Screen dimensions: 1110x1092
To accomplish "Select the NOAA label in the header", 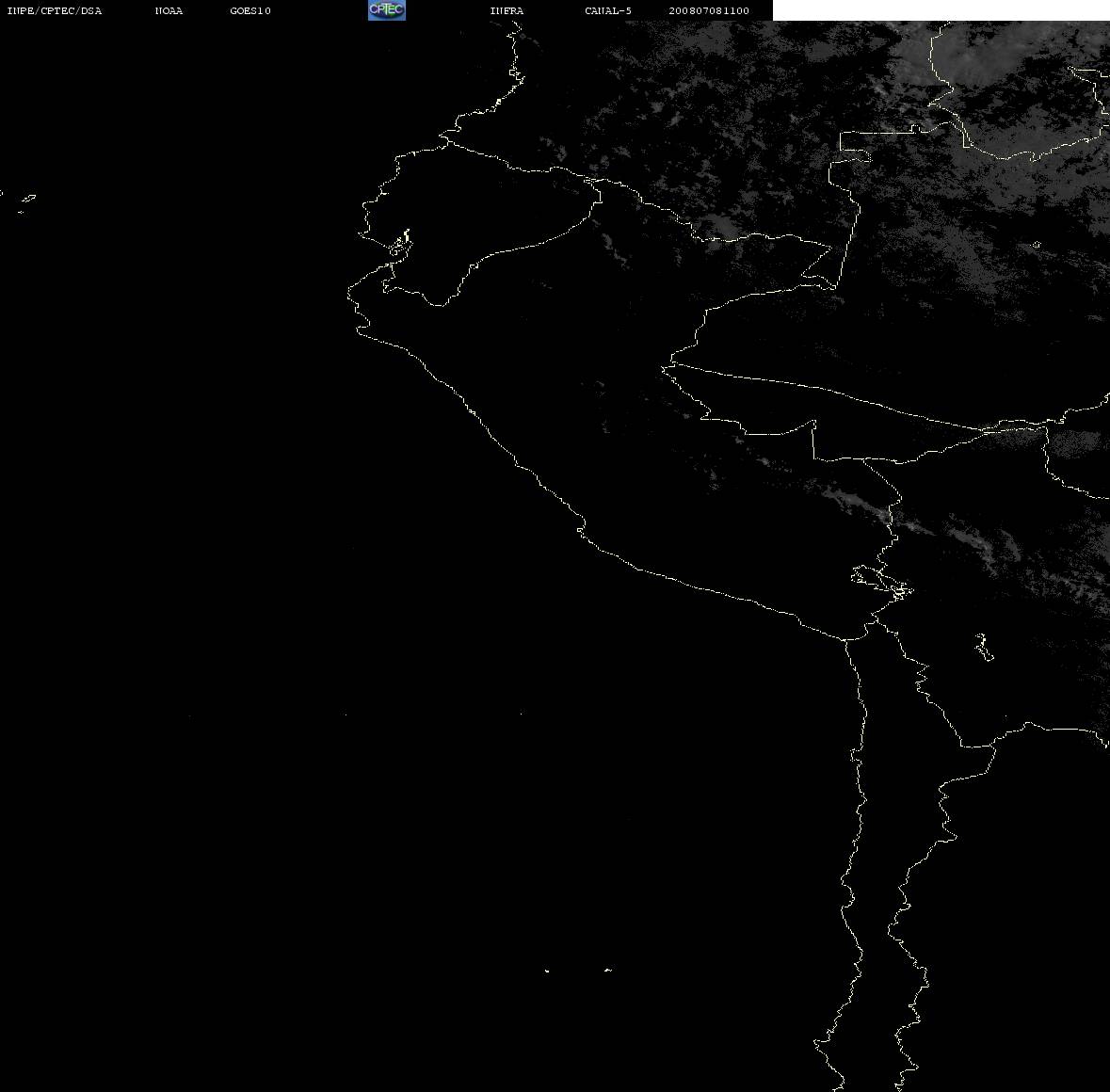I will coord(169,10).
